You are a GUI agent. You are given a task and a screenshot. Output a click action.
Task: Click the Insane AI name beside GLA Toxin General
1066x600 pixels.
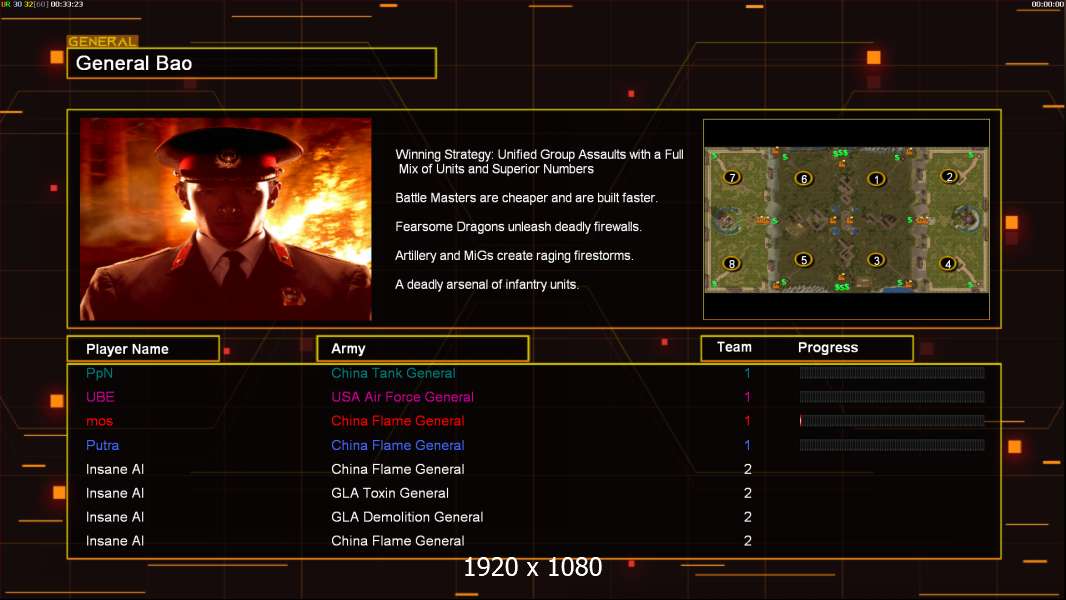115,493
